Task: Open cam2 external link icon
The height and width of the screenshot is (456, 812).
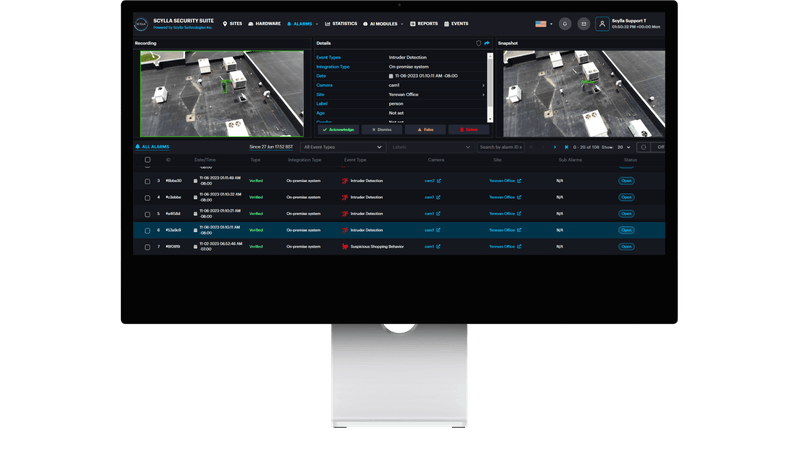Action: (439, 181)
